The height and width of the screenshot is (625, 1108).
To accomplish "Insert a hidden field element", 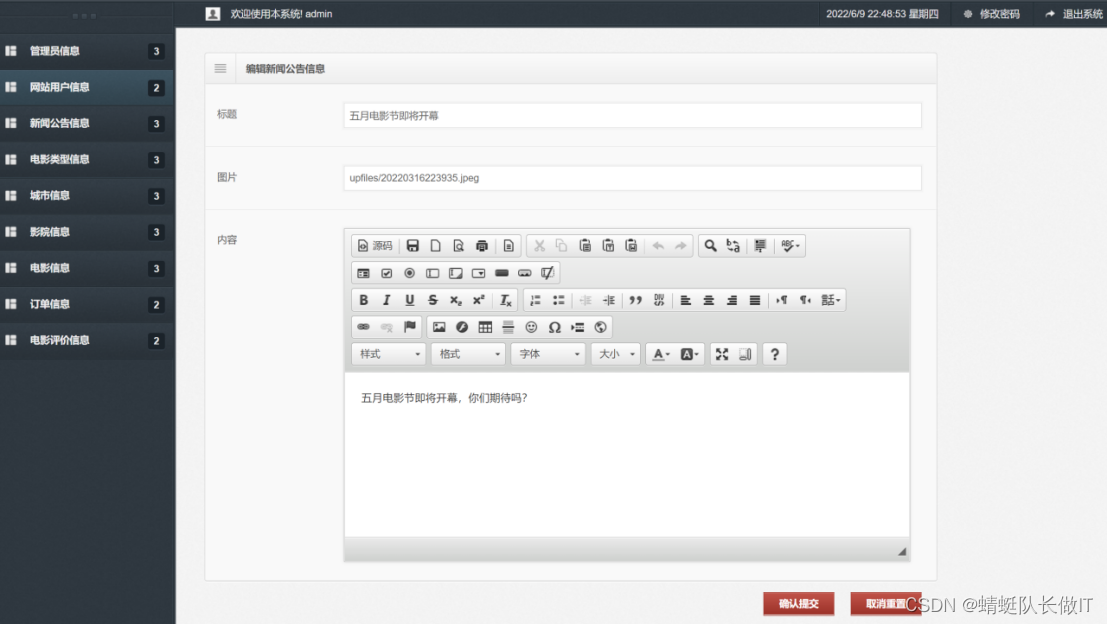I will click(548, 273).
